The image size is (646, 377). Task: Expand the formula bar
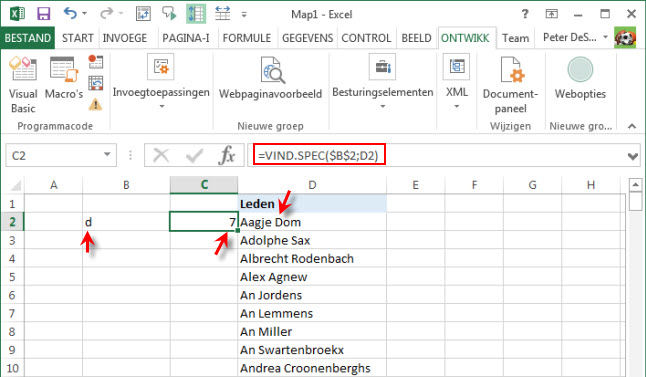pos(632,156)
